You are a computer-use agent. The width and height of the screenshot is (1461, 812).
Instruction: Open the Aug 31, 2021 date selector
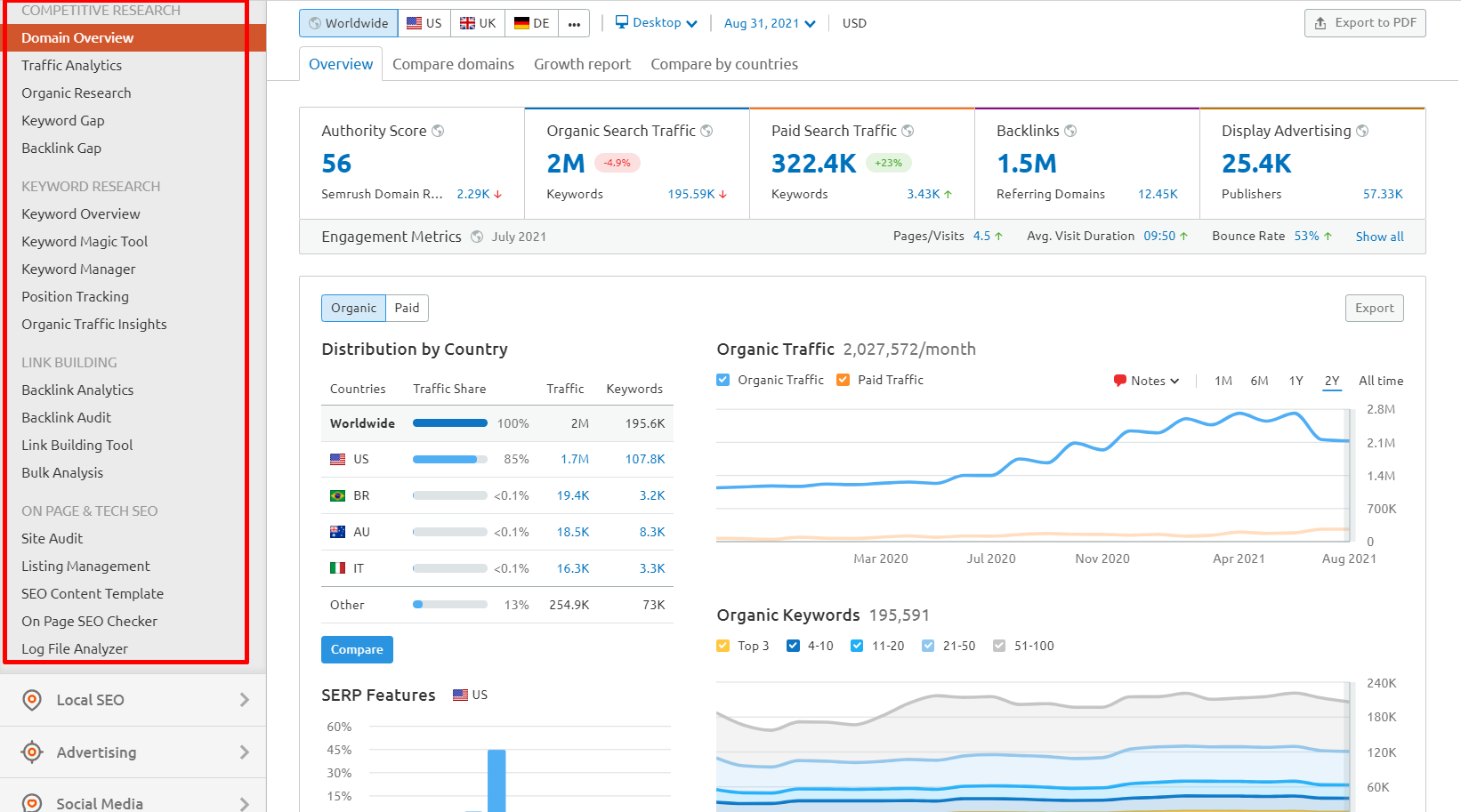(765, 22)
